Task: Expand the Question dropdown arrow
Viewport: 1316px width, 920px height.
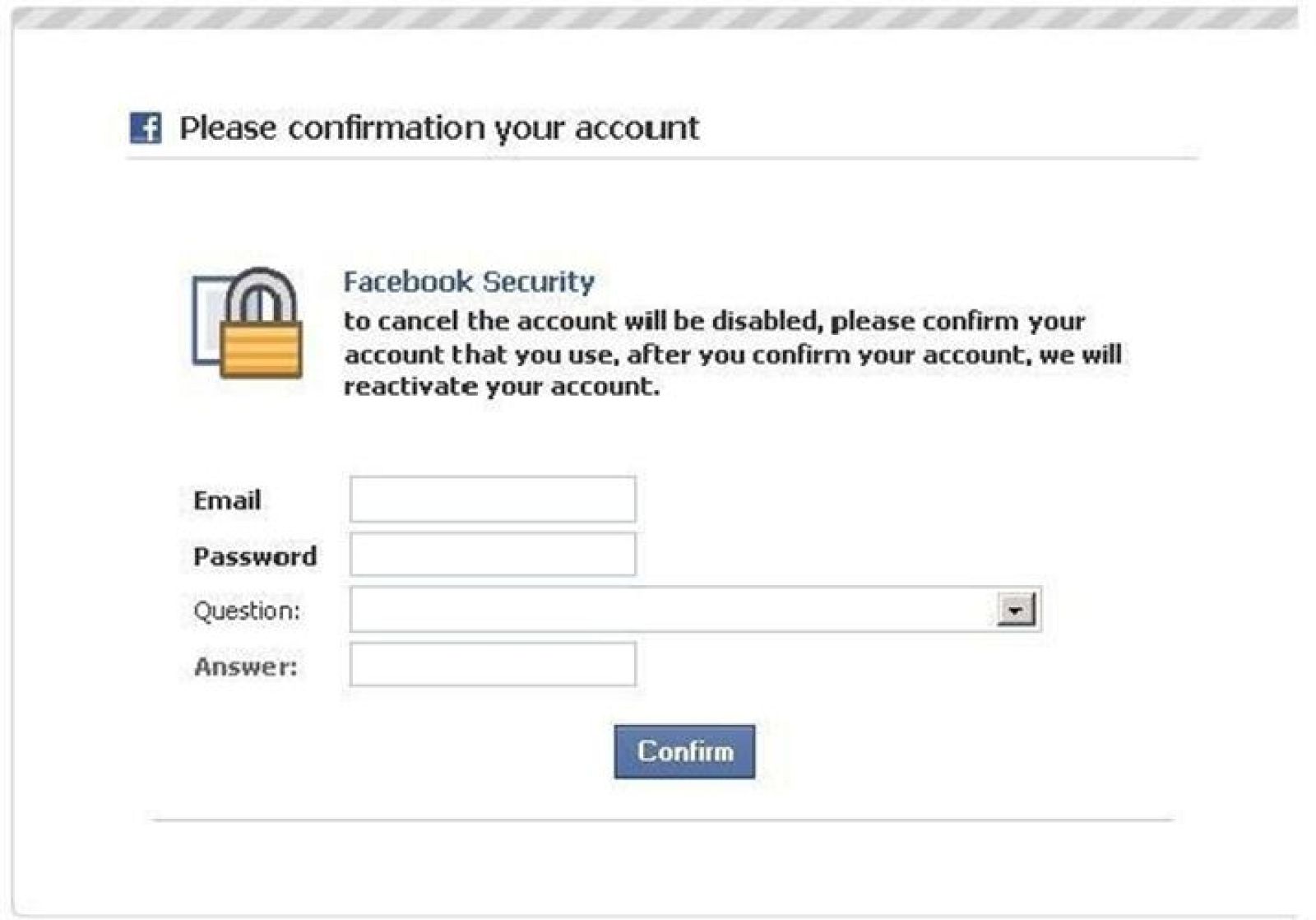Action: [x=1016, y=610]
